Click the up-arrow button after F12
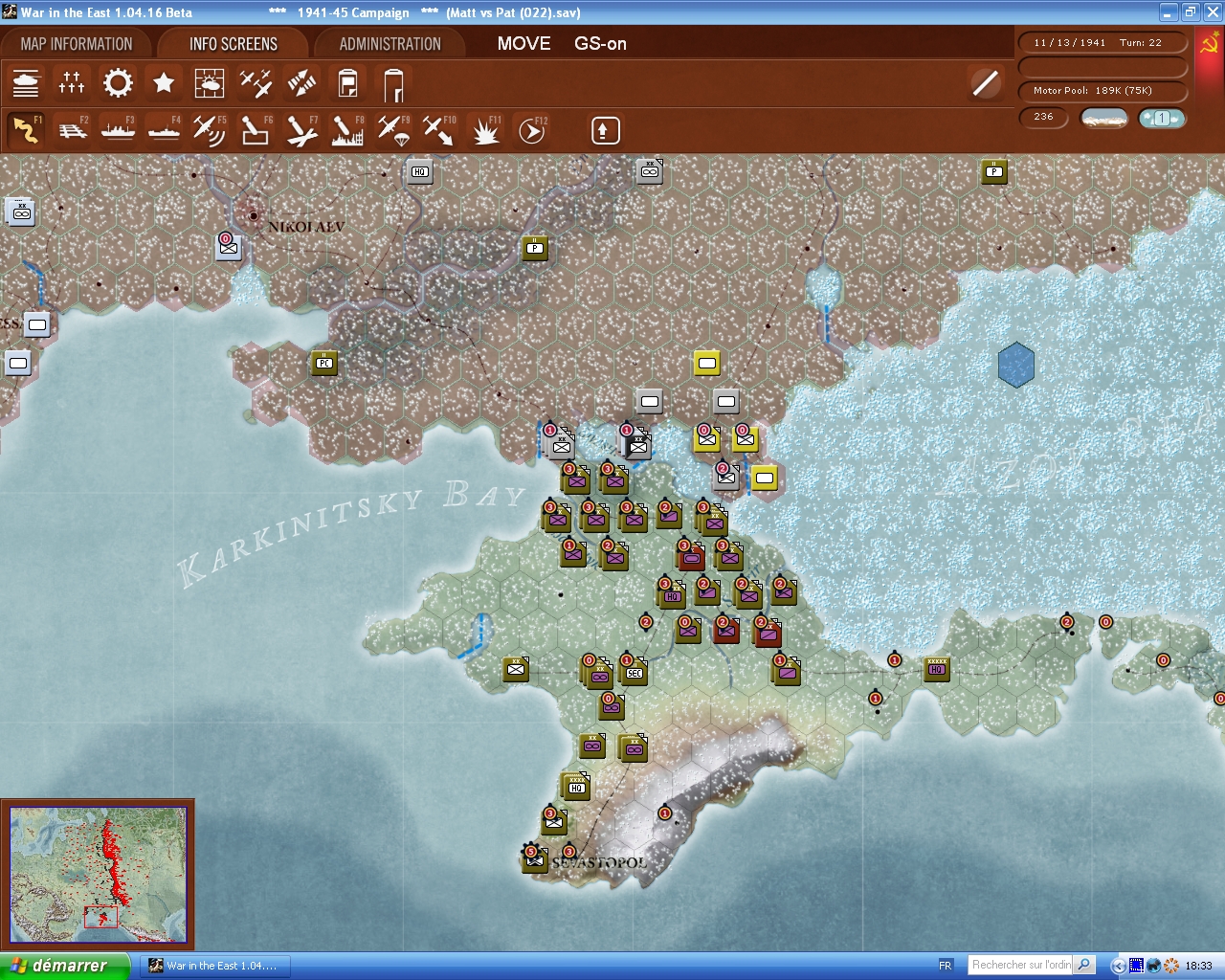Viewport: 1225px width, 980px height. click(605, 130)
